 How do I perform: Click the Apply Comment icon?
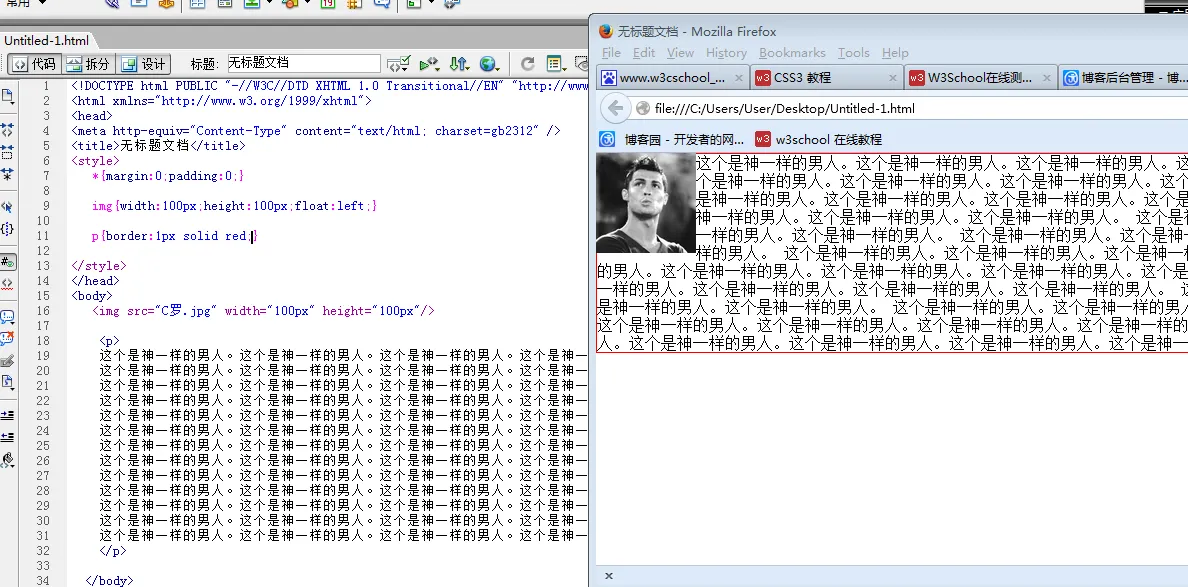[8, 317]
